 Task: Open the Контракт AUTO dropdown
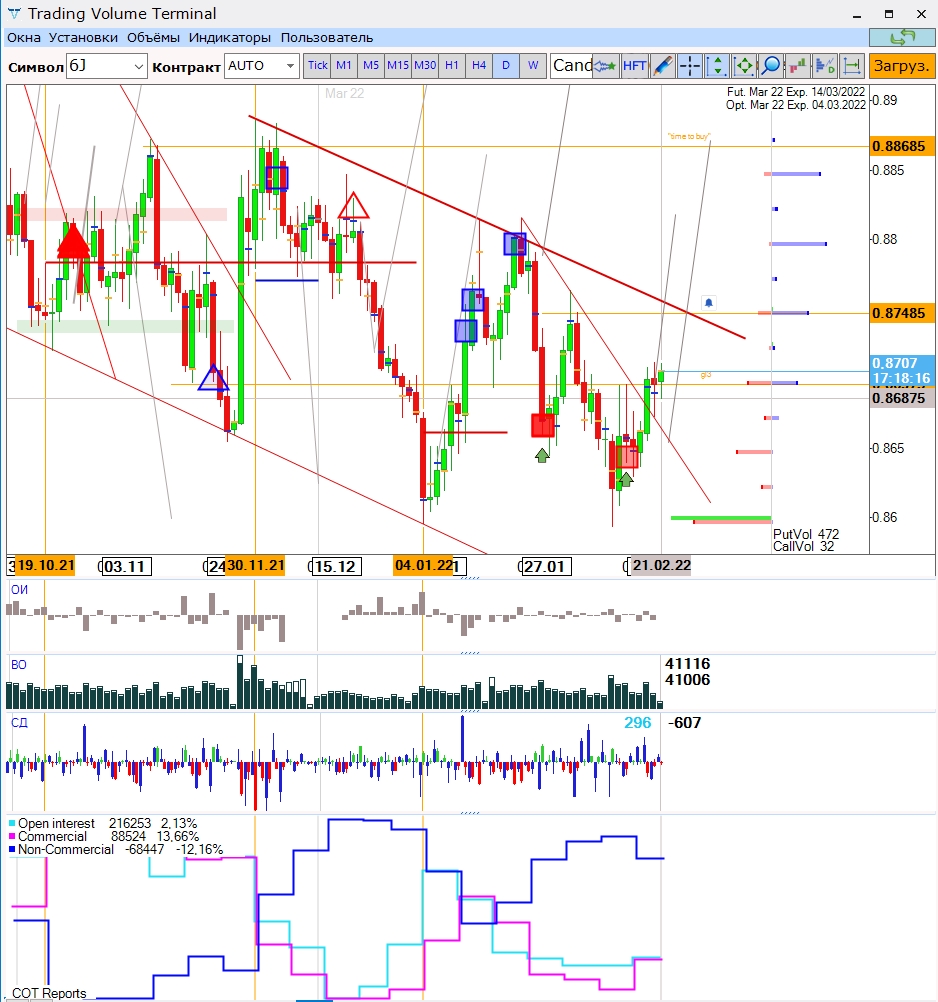click(290, 66)
